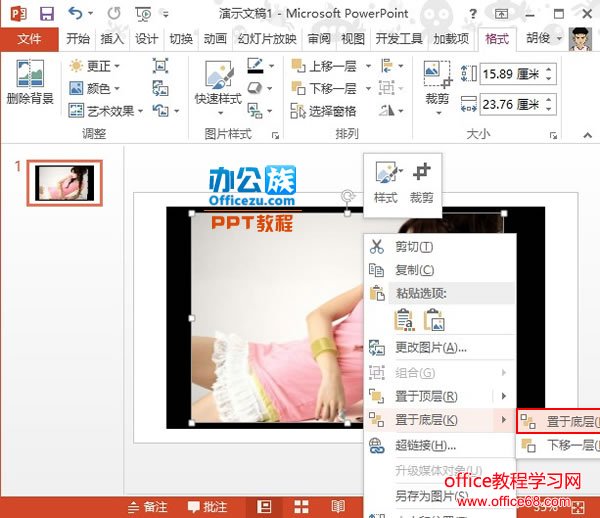
Task: Choose Hyperlink (超链接) menu item
Action: (x=439, y=445)
